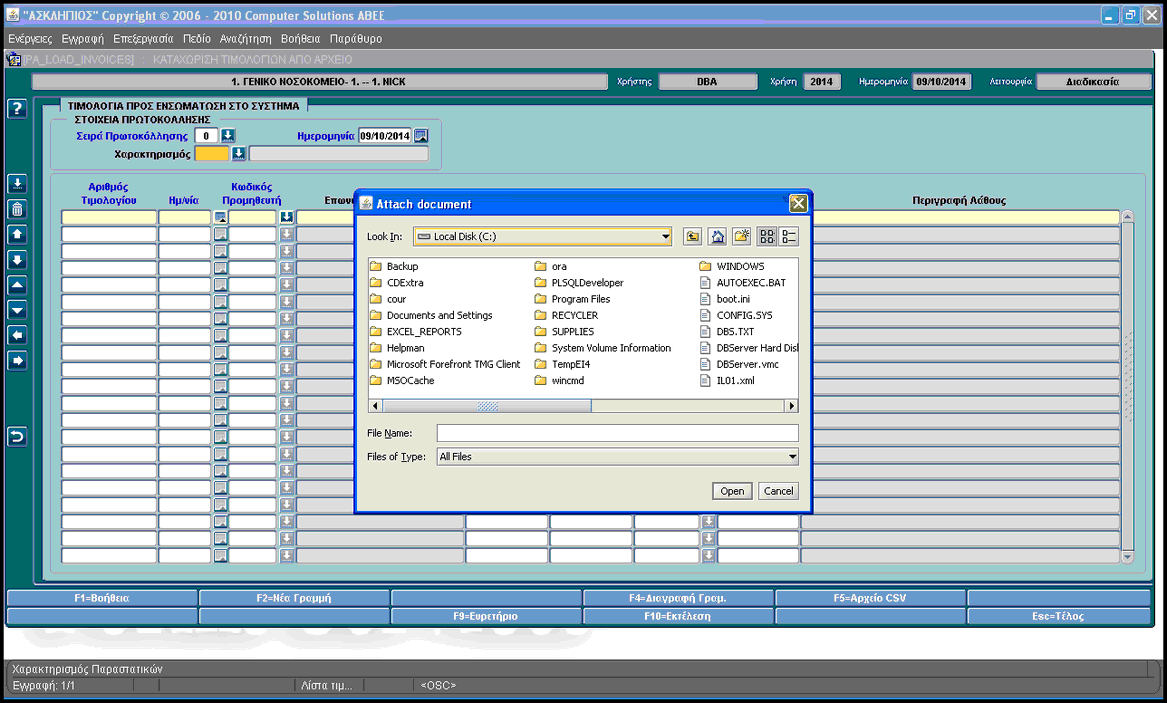Image resolution: width=1167 pixels, height=703 pixels.
Task: Select the PLSQLDeveloper folder
Action: coord(580,283)
